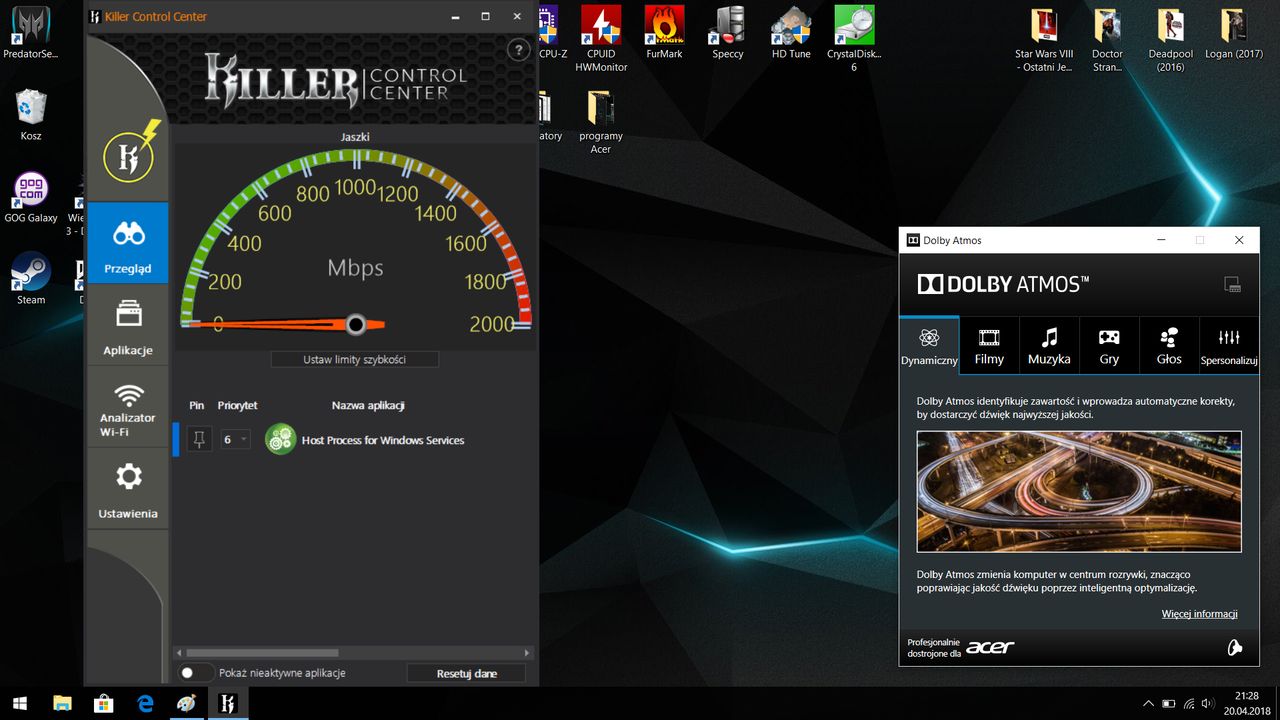
Task: Click the Dolby Atmos display mode icon
Action: coord(1233,285)
